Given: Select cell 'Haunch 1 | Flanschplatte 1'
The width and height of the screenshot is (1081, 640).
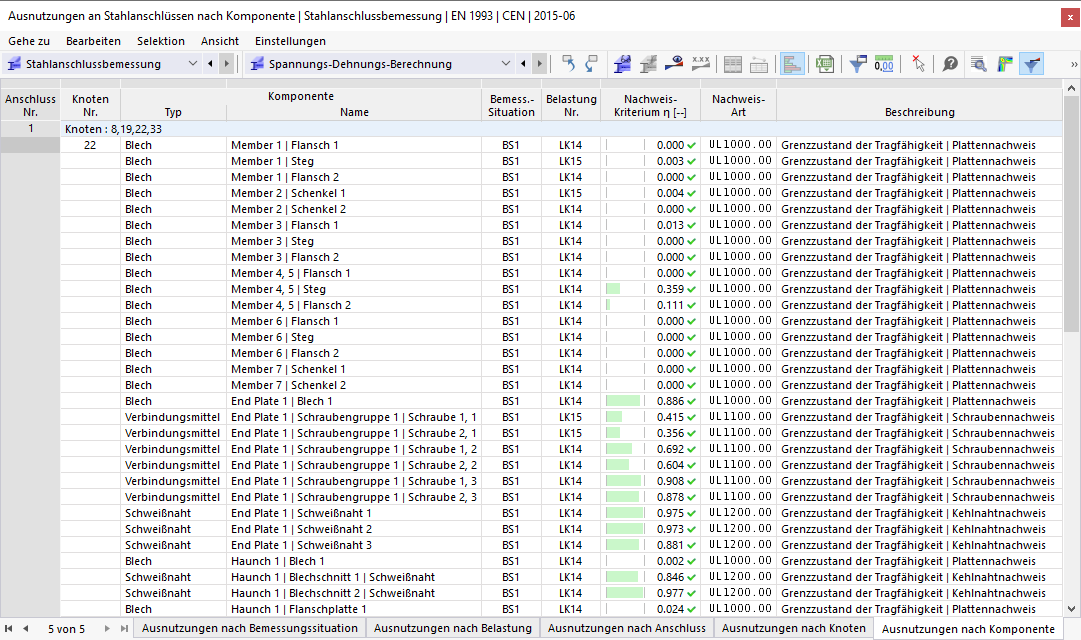Looking at the screenshot, I should click(x=354, y=609).
